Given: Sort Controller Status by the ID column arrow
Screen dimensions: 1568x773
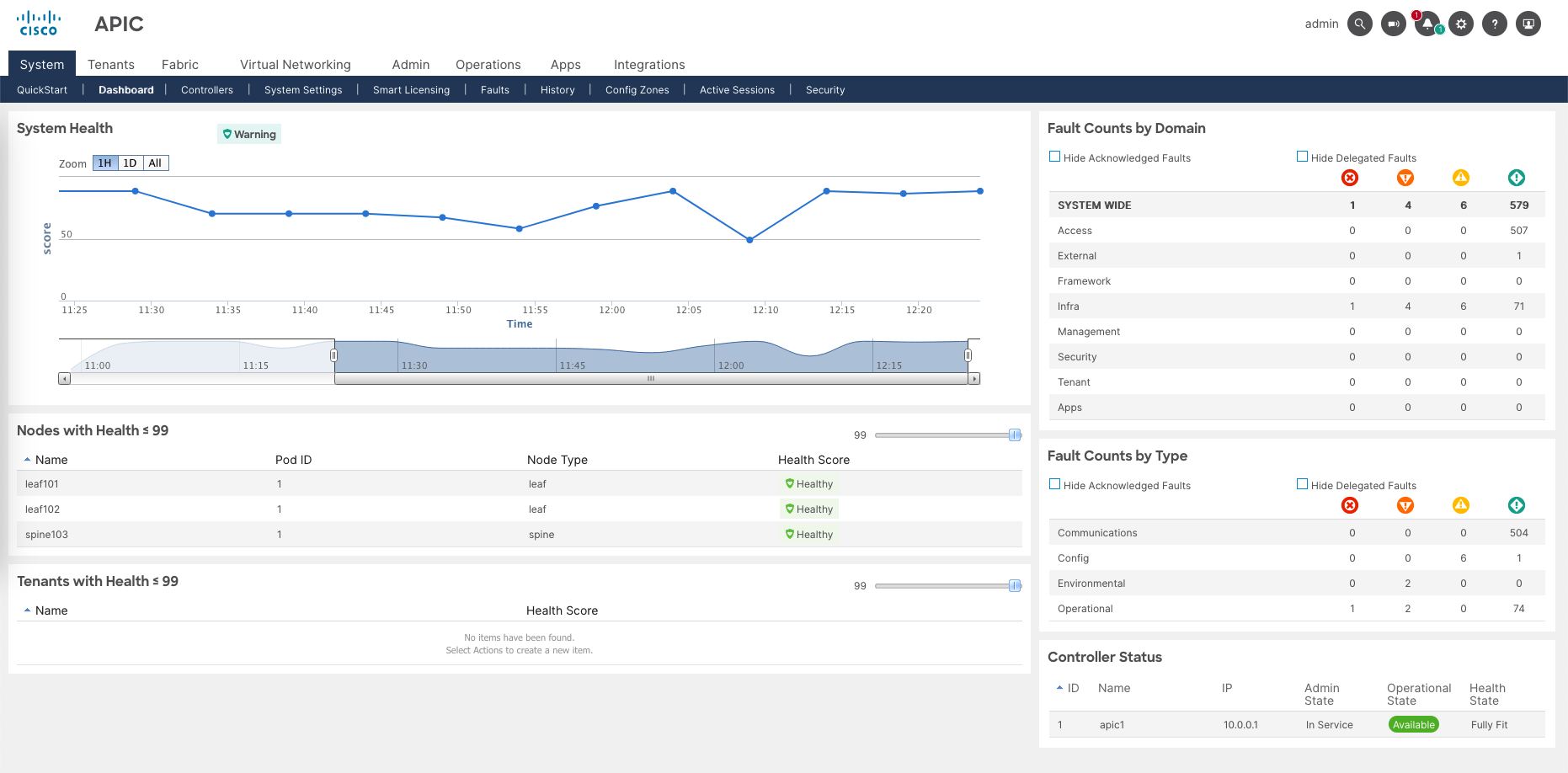Looking at the screenshot, I should pyautogui.click(x=1059, y=688).
